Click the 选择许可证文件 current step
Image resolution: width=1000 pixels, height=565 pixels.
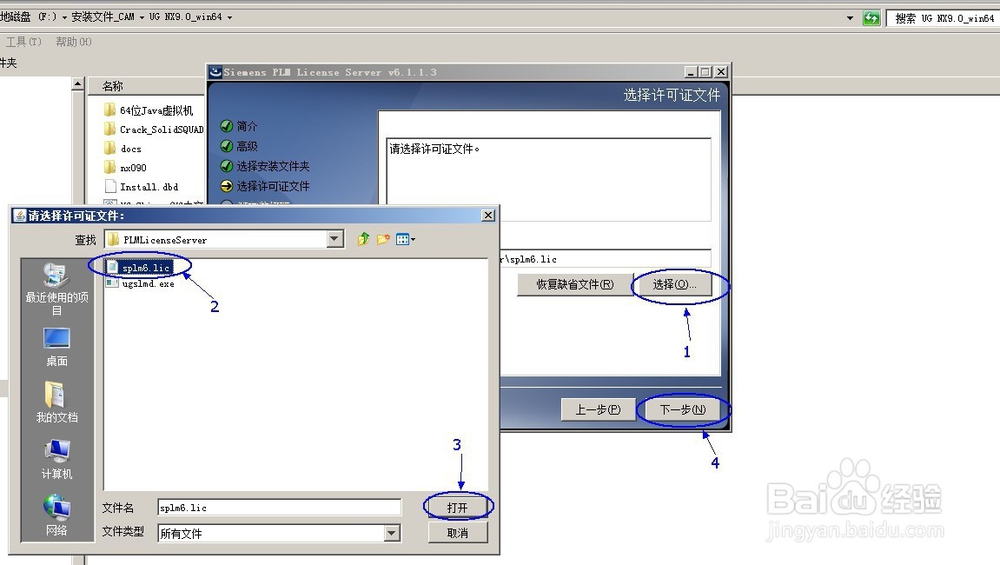265,186
